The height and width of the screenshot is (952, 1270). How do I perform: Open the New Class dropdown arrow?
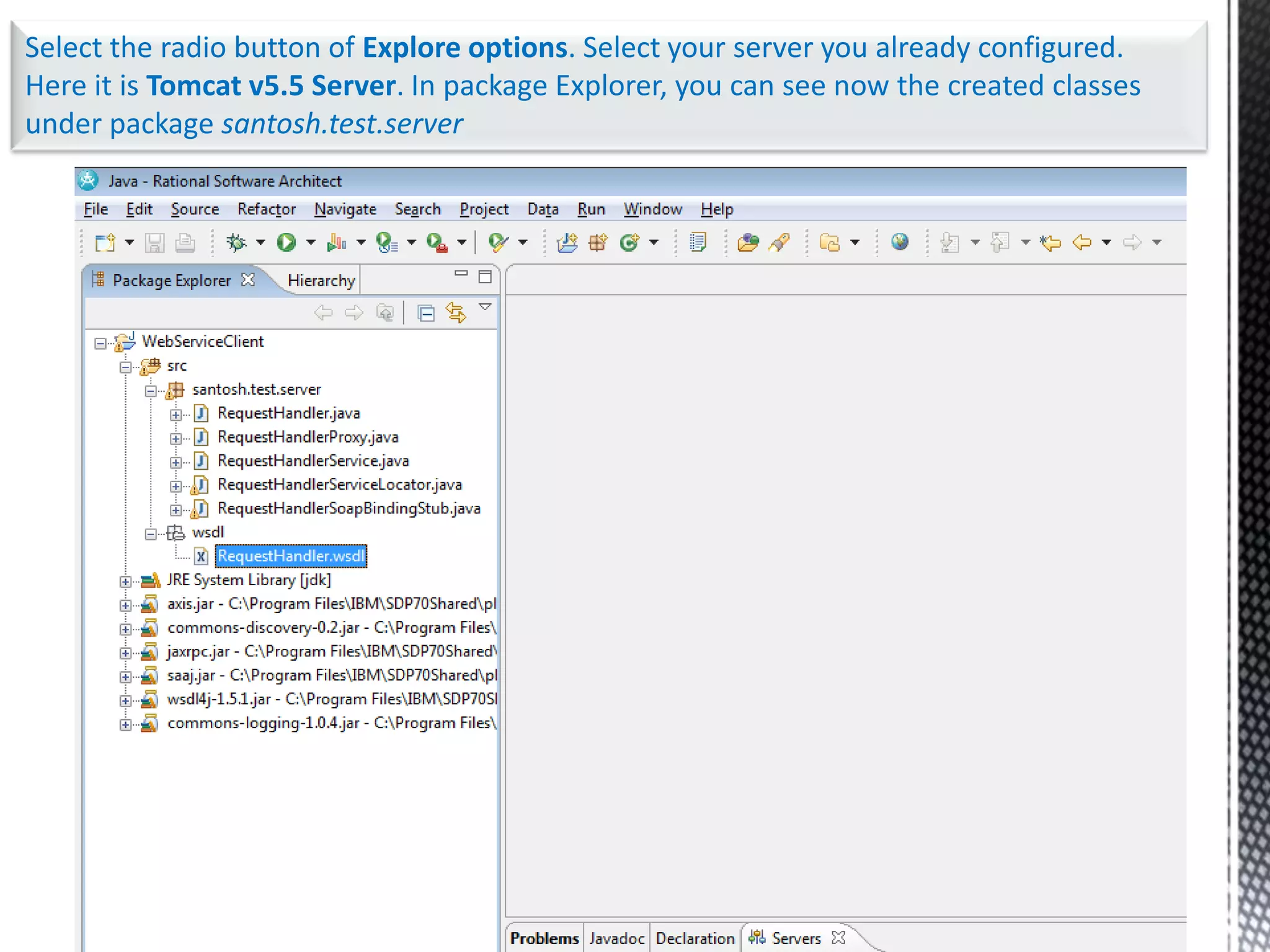click(654, 242)
